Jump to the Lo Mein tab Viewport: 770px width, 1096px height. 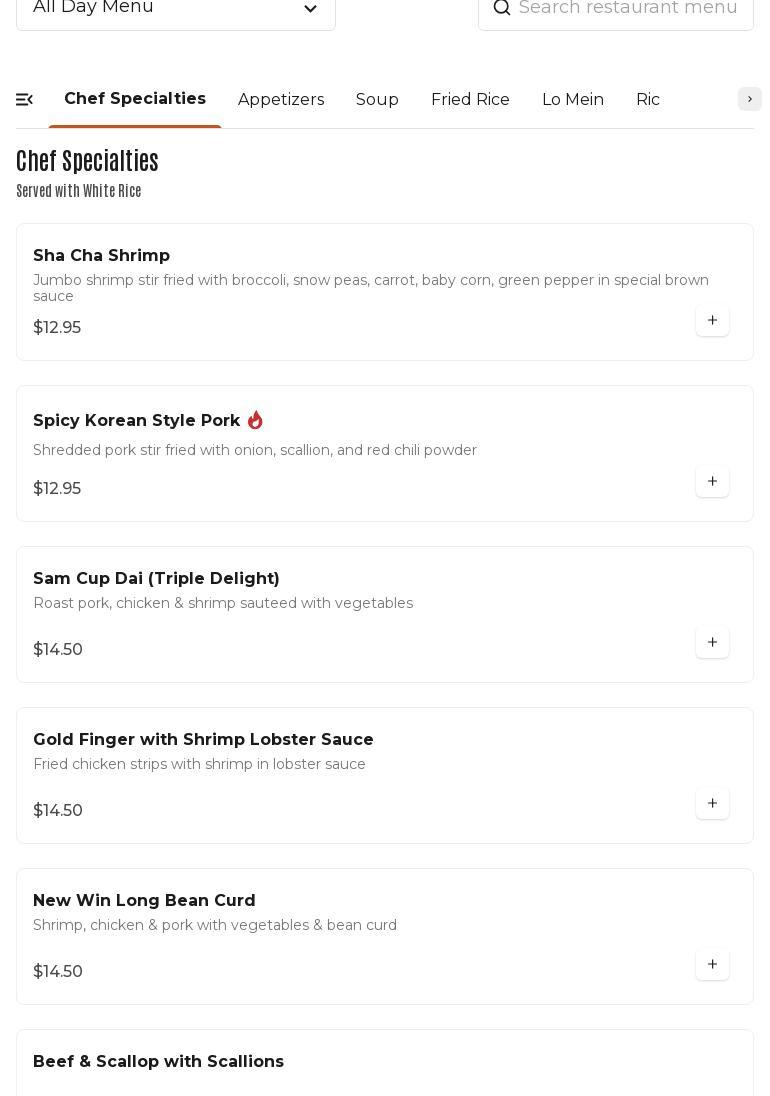[x=573, y=100]
